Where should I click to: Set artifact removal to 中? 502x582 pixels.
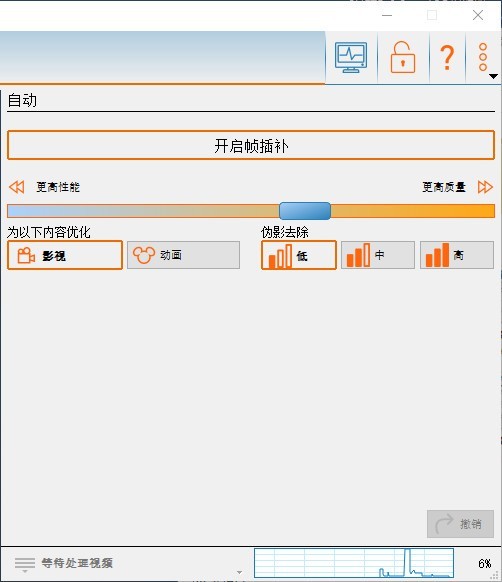click(x=378, y=255)
